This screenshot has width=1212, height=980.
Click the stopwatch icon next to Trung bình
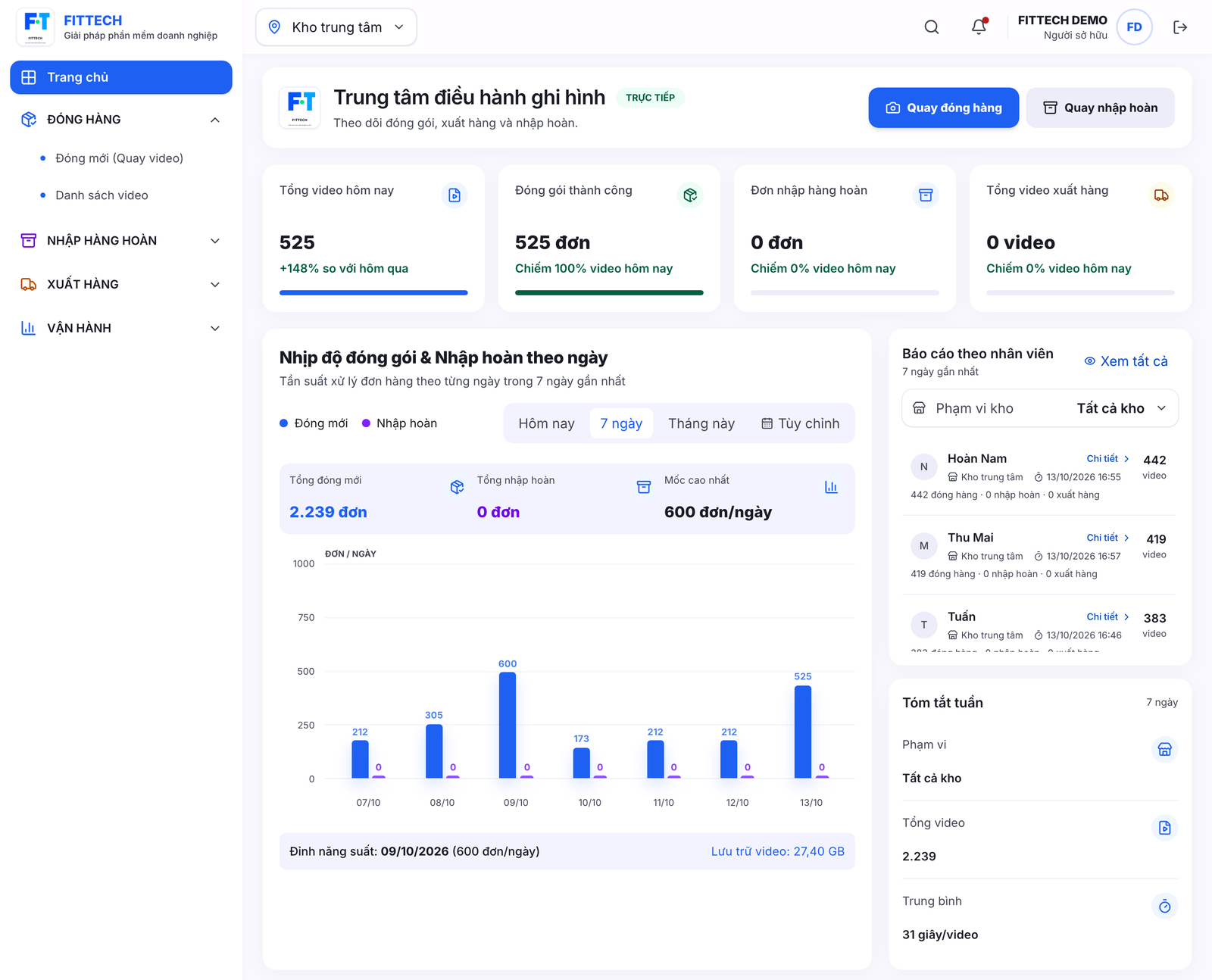coord(1165,906)
